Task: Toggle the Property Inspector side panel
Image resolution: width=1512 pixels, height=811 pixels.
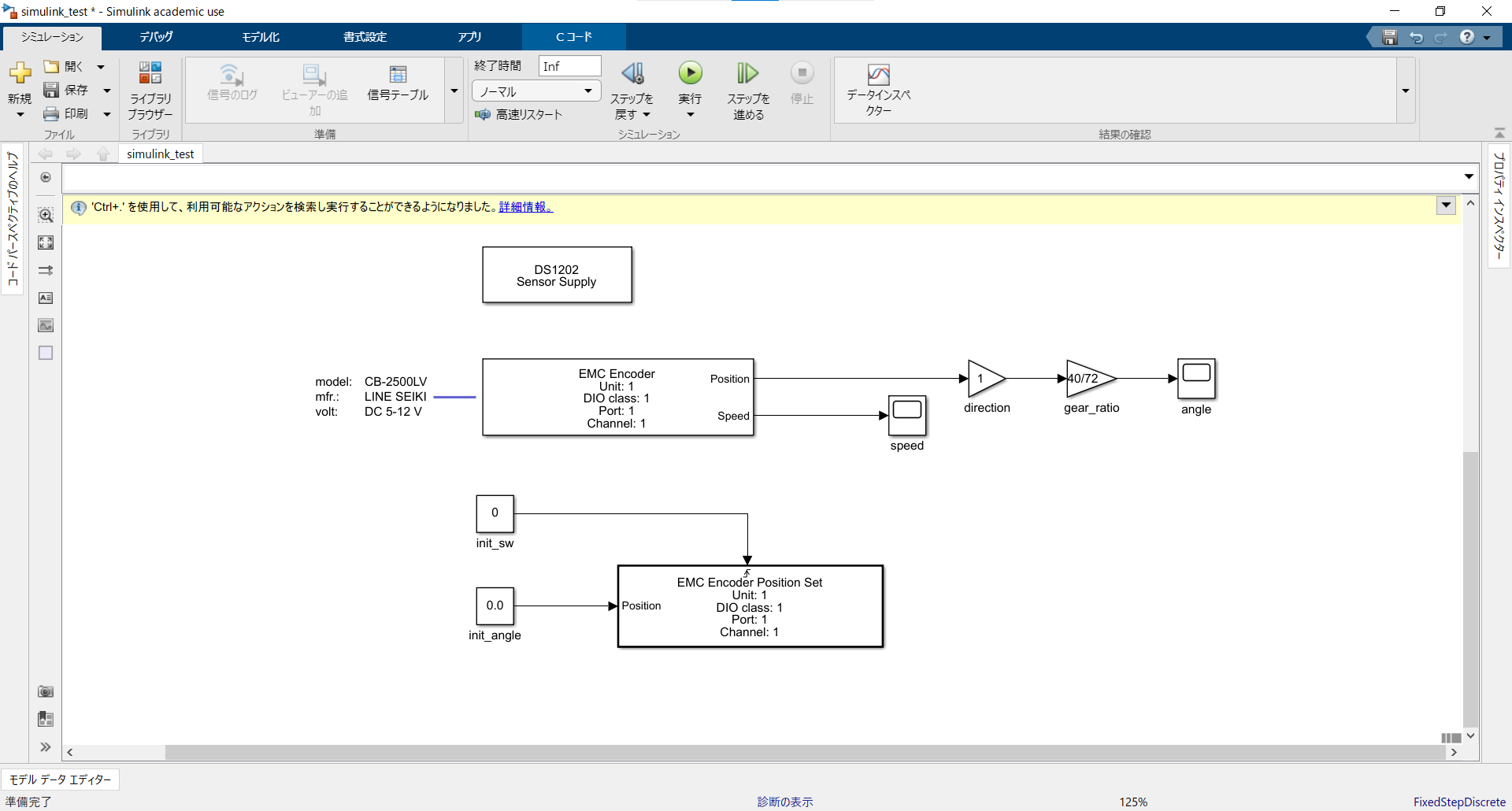Action: pyautogui.click(x=1499, y=206)
